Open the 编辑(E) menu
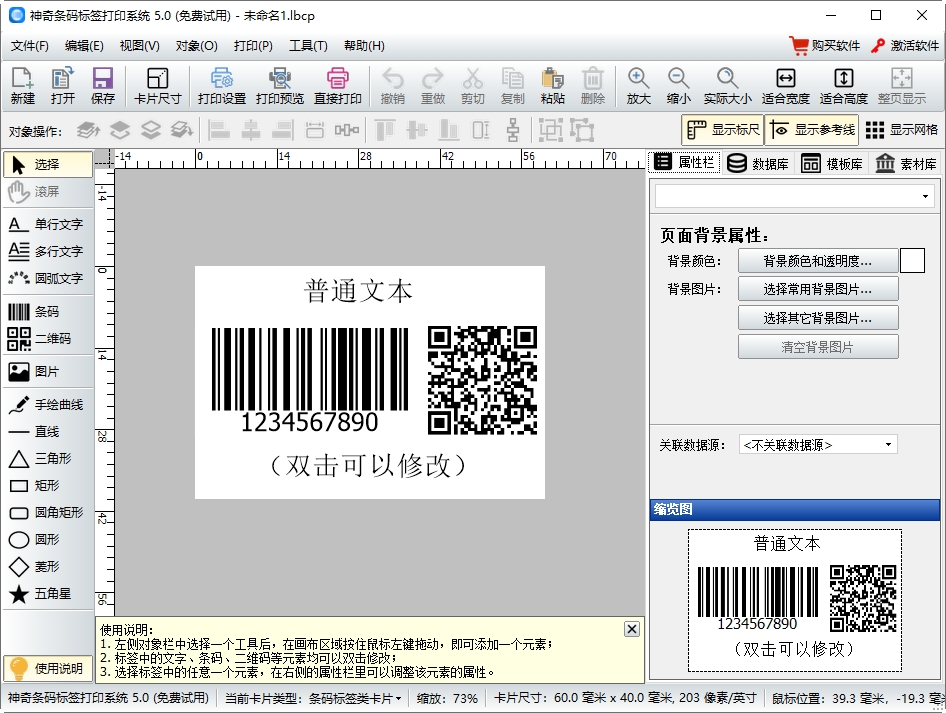This screenshot has width=946, height=713. point(84,46)
